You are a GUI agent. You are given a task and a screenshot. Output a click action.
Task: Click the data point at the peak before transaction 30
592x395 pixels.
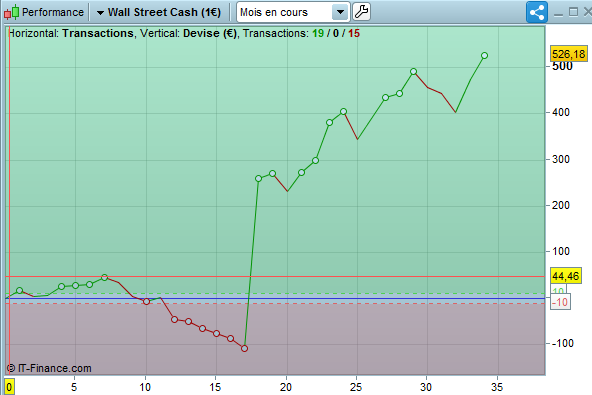[x=413, y=71]
